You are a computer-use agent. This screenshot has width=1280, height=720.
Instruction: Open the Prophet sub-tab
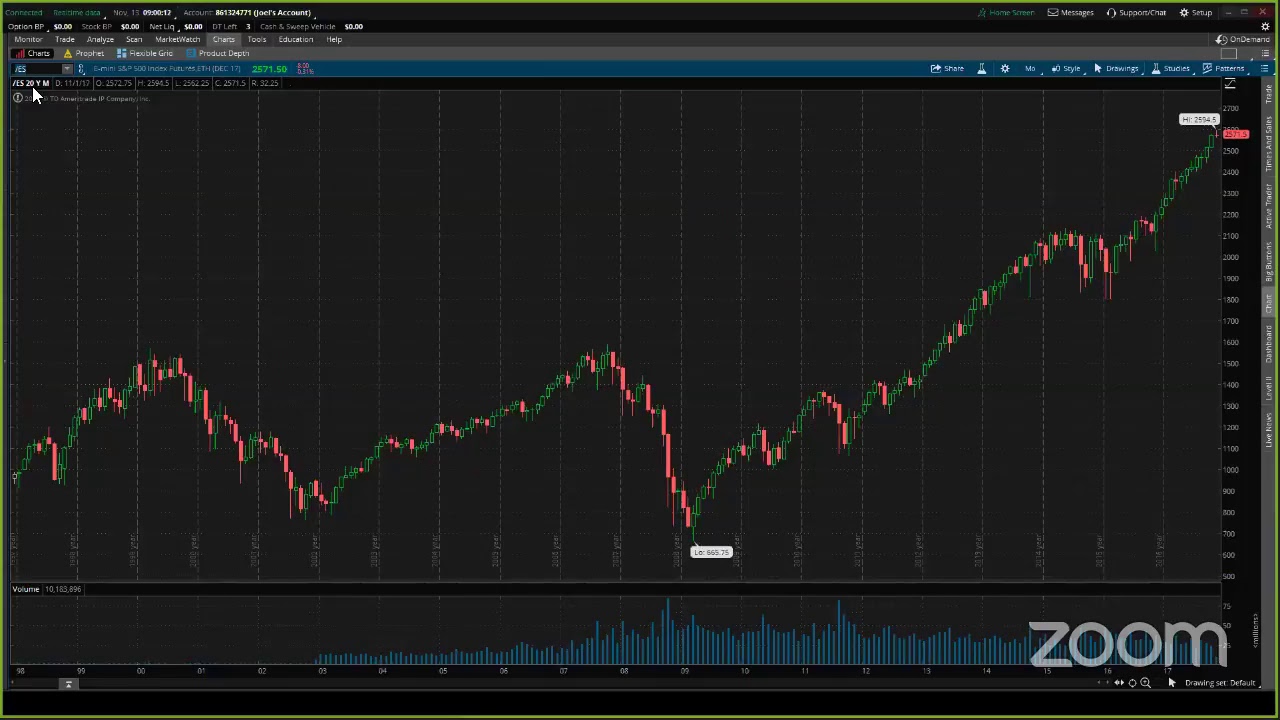(84, 53)
